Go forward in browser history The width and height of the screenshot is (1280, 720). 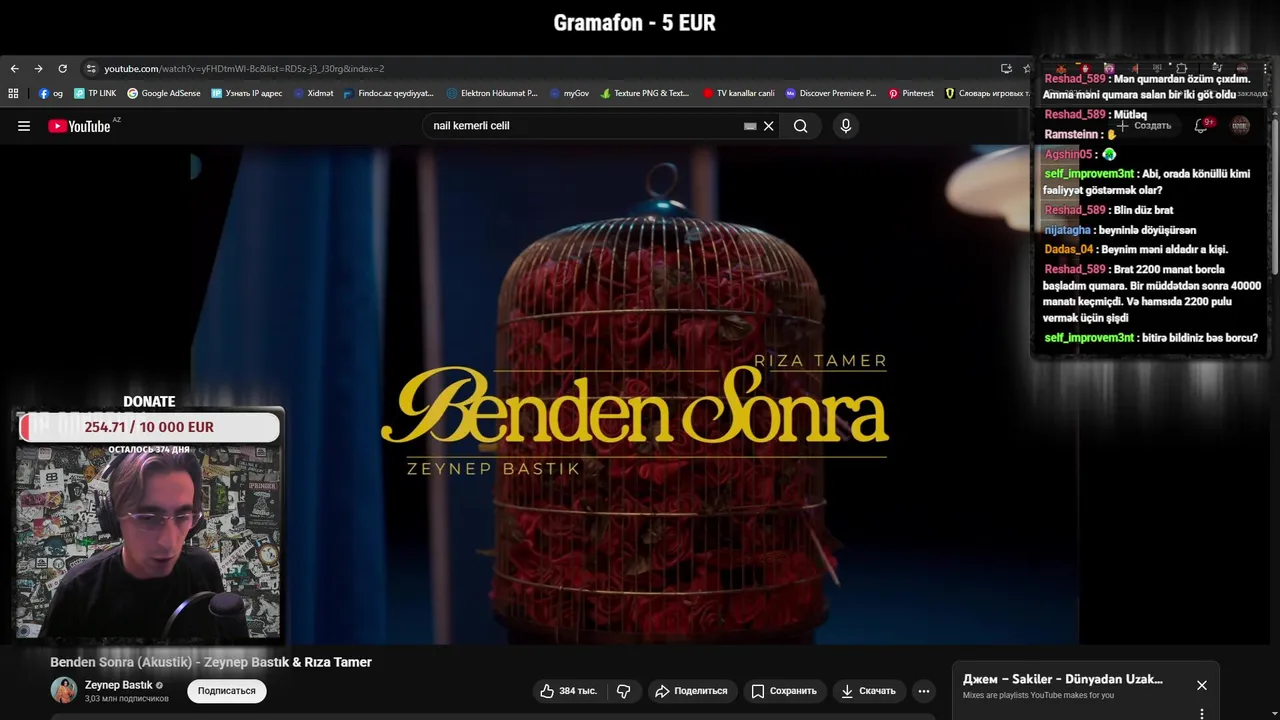(x=38, y=69)
